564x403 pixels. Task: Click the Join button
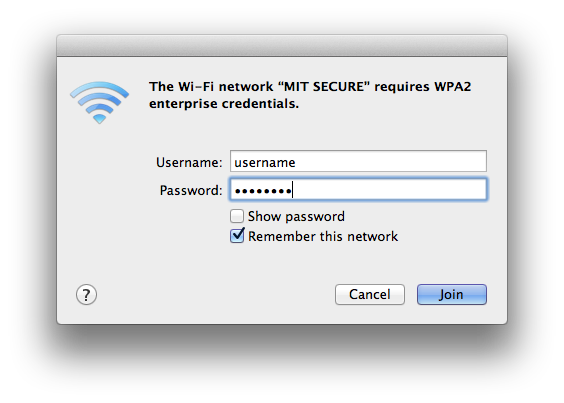452,294
